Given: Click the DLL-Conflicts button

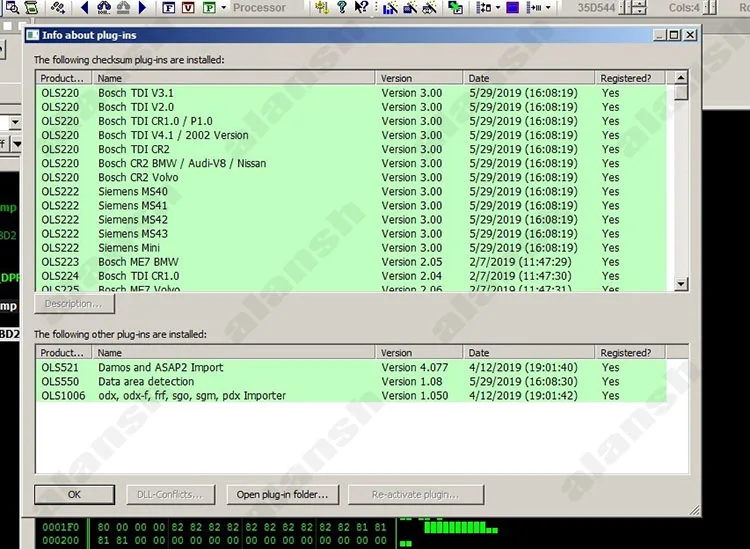Looking at the screenshot, I should tap(170, 494).
